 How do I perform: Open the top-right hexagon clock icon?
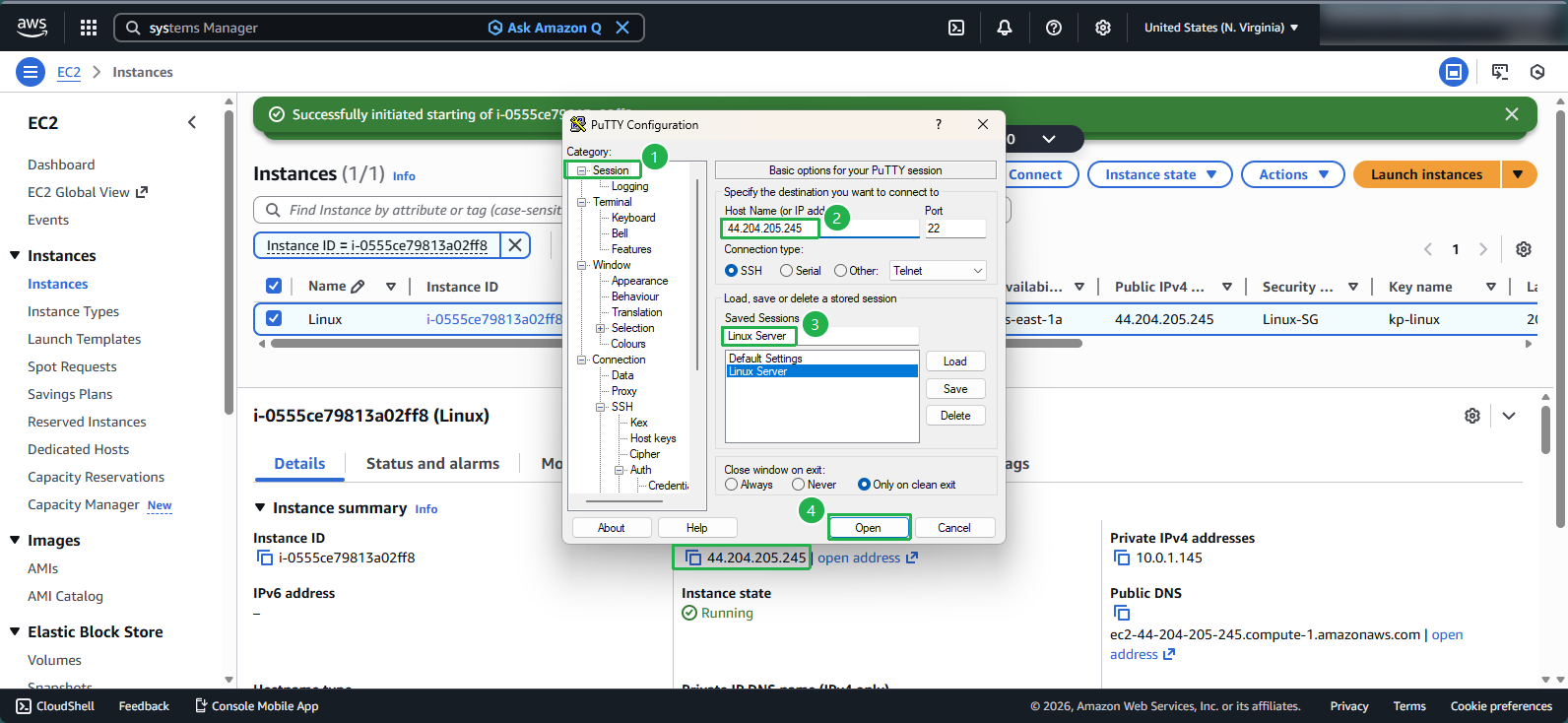pyautogui.click(x=1537, y=72)
